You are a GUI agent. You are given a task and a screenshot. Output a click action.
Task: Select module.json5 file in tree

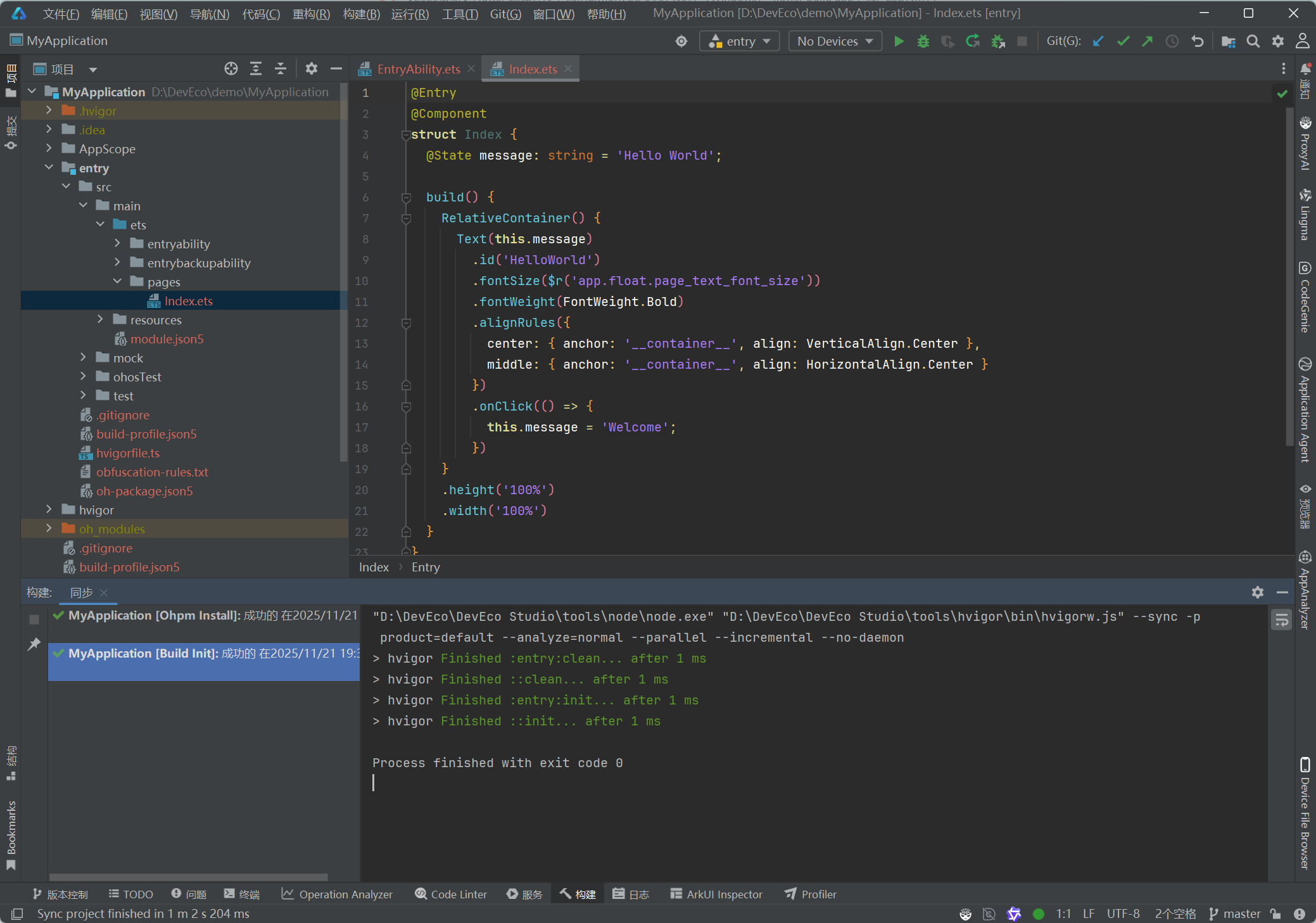(x=167, y=339)
